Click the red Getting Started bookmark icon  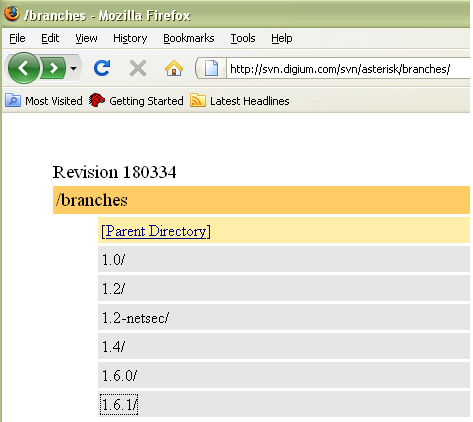coord(97,100)
